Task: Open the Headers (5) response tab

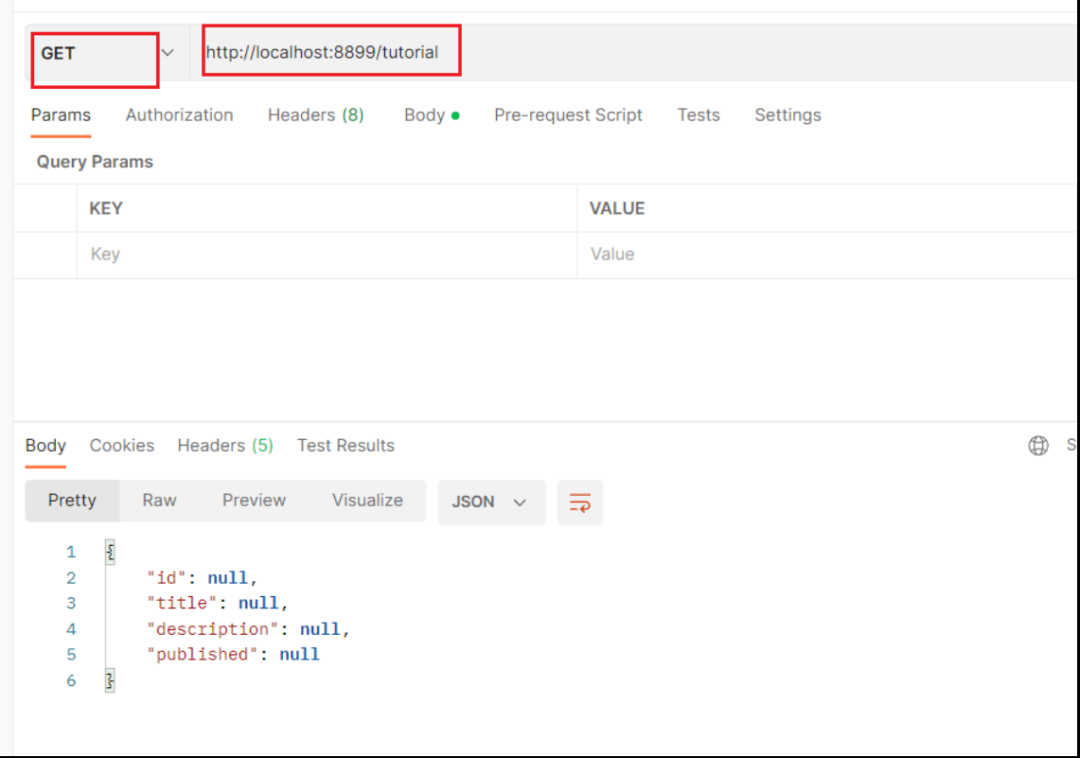Action: click(224, 445)
